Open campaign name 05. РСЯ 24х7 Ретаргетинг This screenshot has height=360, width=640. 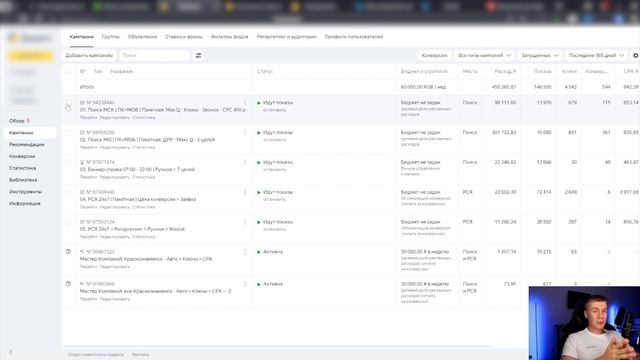132,229
